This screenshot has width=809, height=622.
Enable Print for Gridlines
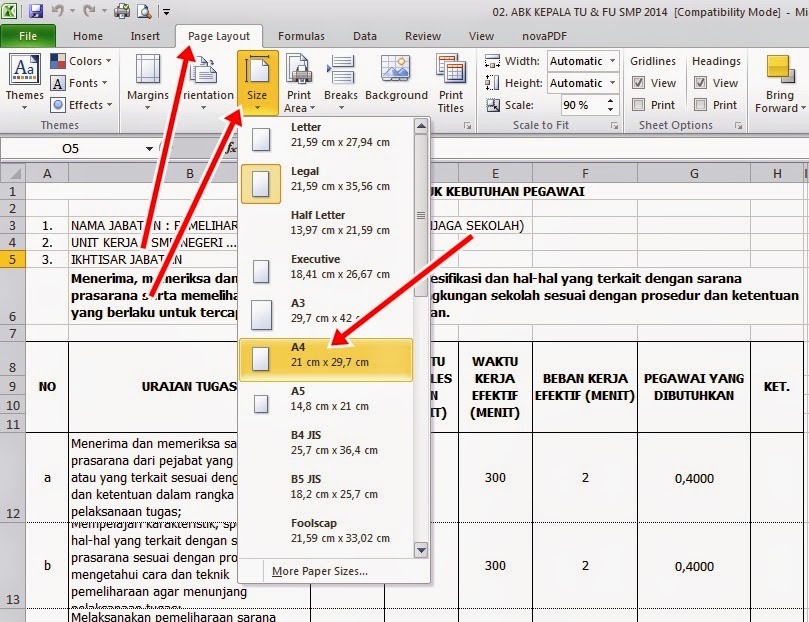[640, 102]
